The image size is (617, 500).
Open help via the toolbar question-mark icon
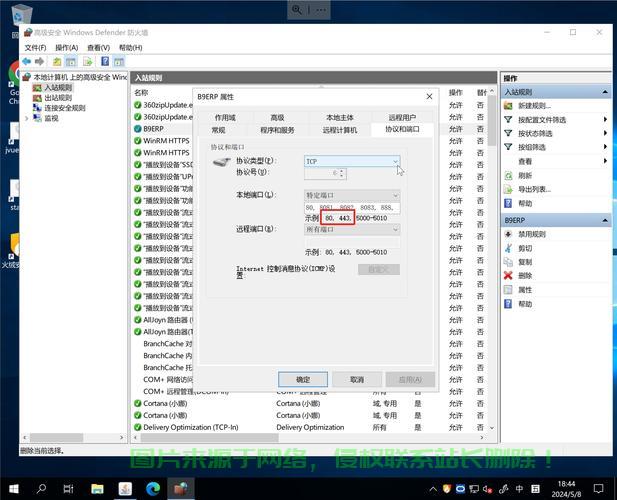click(x=105, y=61)
